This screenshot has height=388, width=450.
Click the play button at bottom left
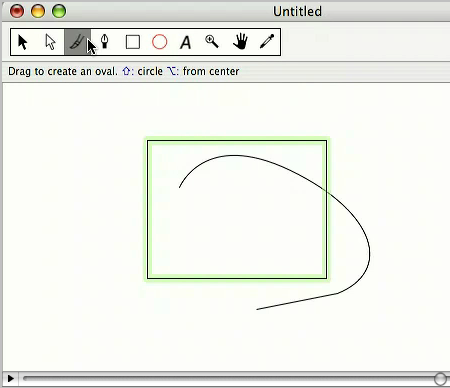click(10, 379)
